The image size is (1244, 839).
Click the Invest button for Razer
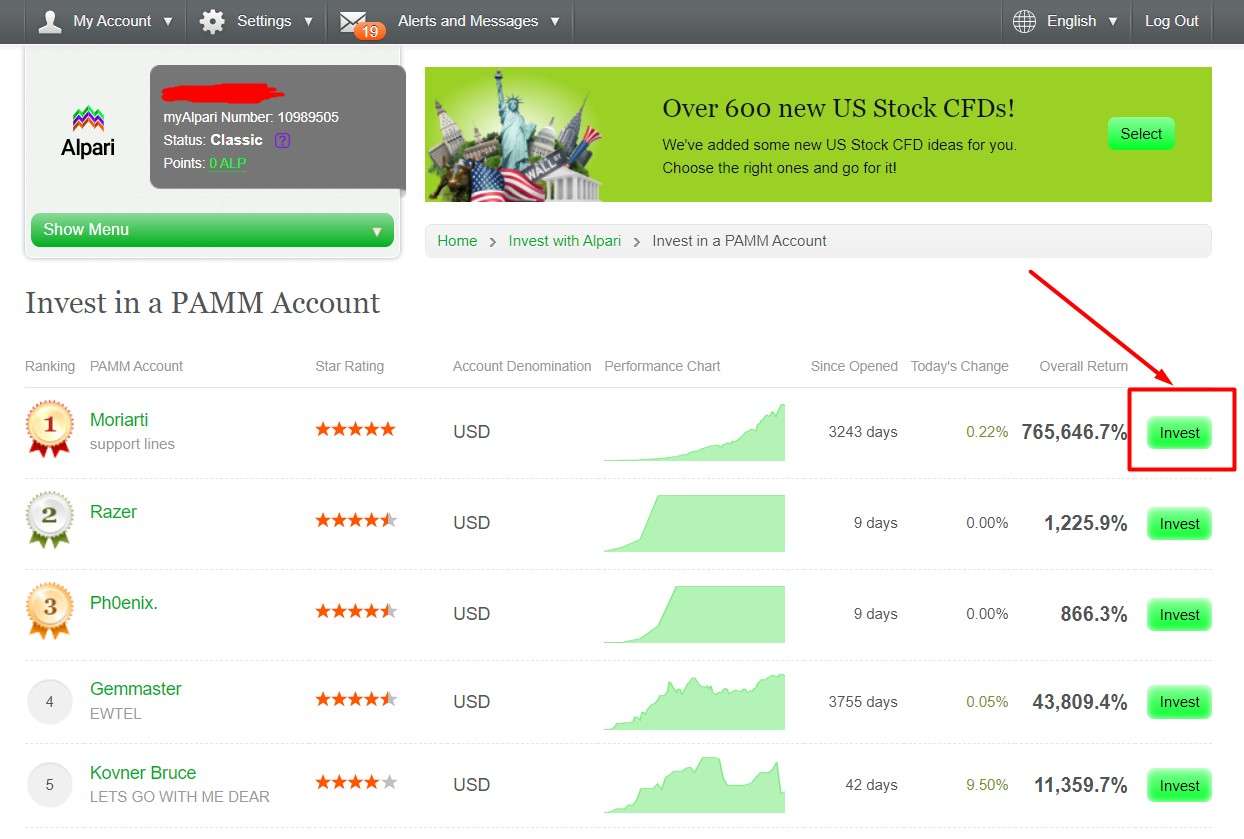point(1179,524)
